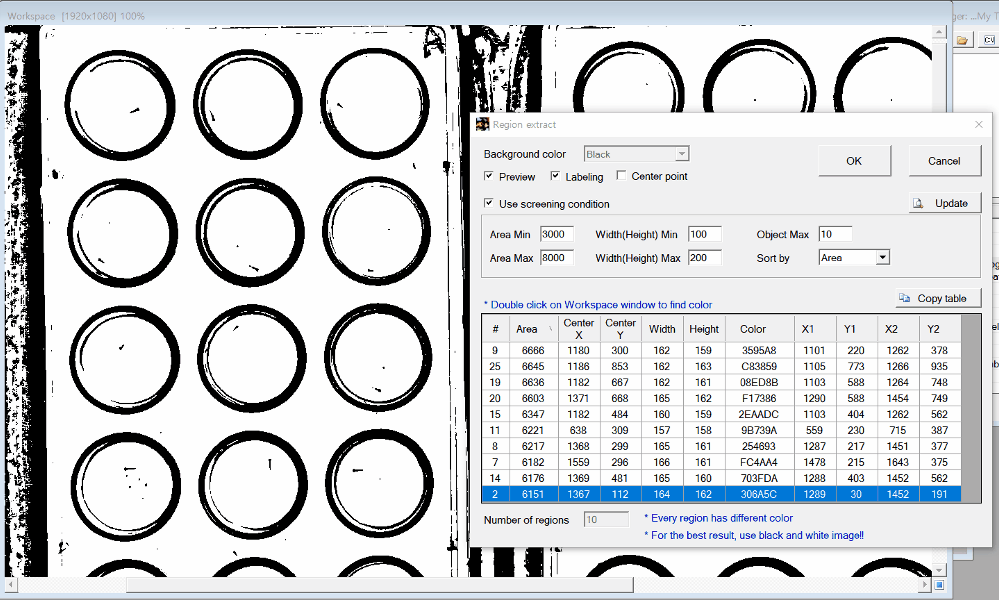This screenshot has height=600, width=999.
Task: Click the Region extract dialog title icon
Action: pos(482,124)
